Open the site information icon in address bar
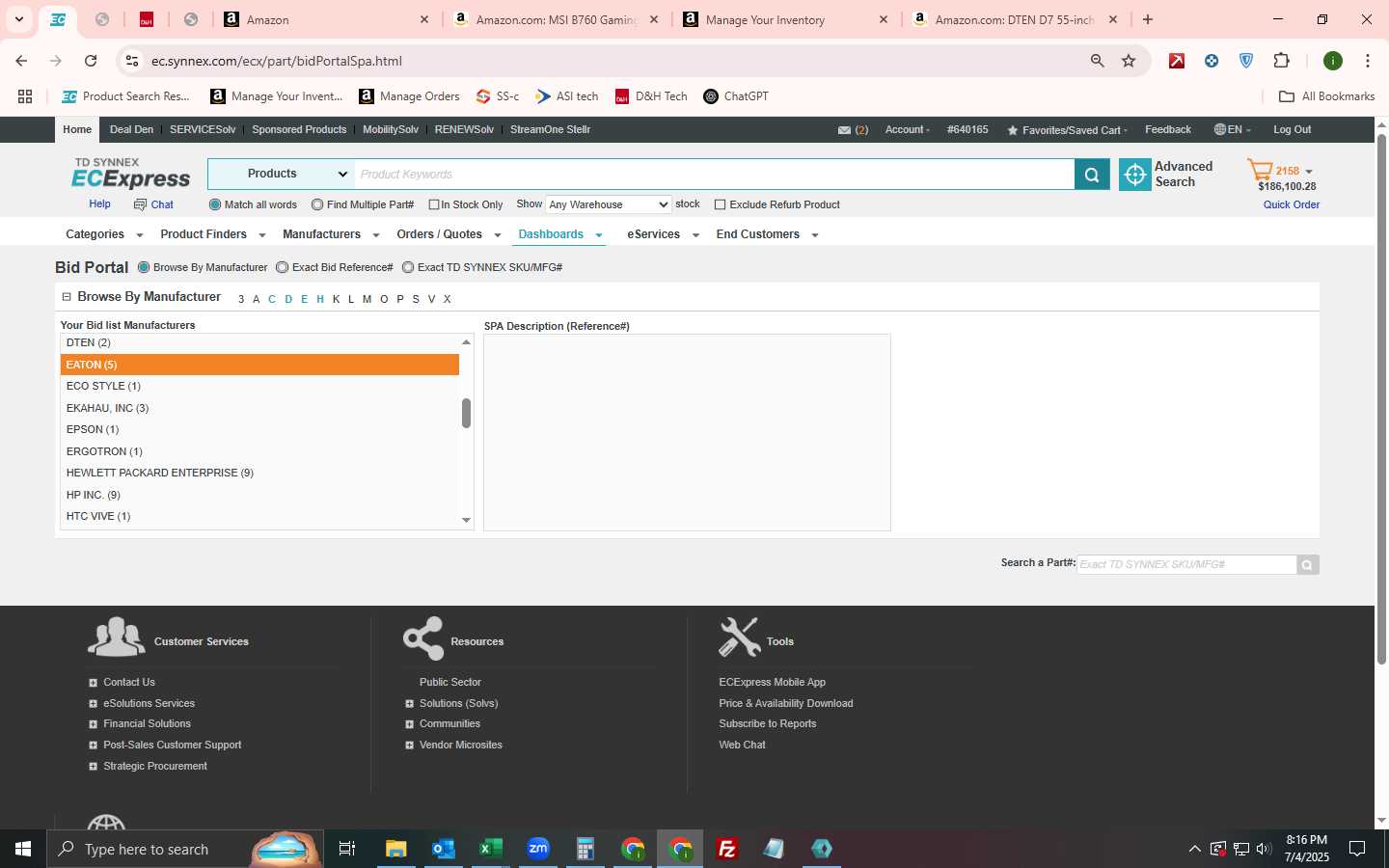 132,61
